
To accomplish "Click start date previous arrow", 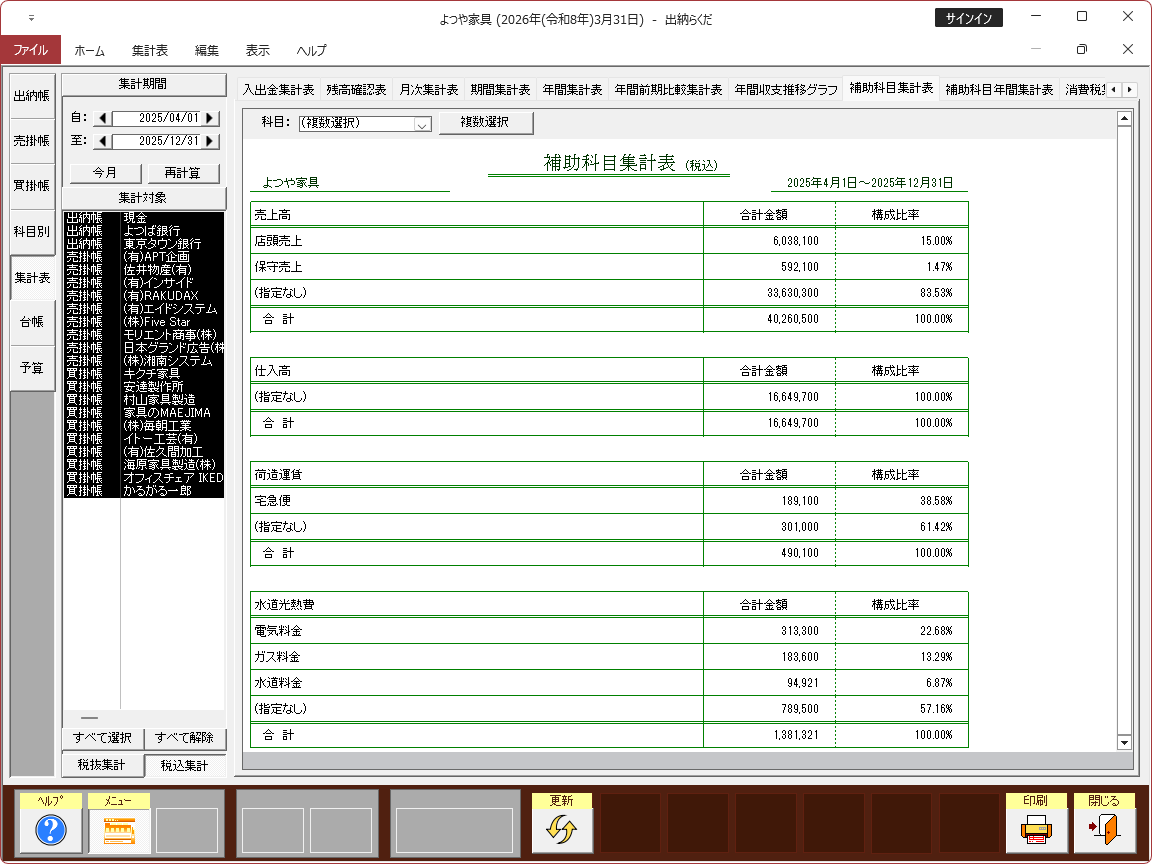I will click(x=103, y=118).
